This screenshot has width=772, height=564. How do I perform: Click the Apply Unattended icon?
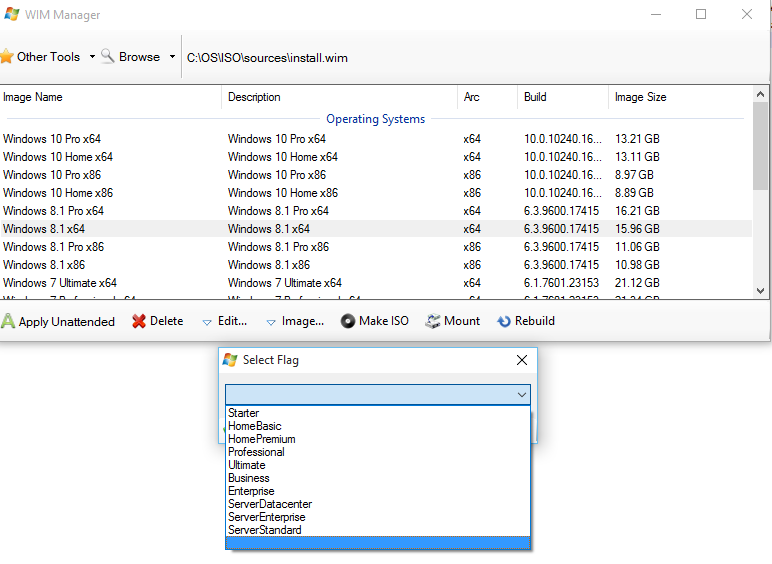tap(8, 321)
